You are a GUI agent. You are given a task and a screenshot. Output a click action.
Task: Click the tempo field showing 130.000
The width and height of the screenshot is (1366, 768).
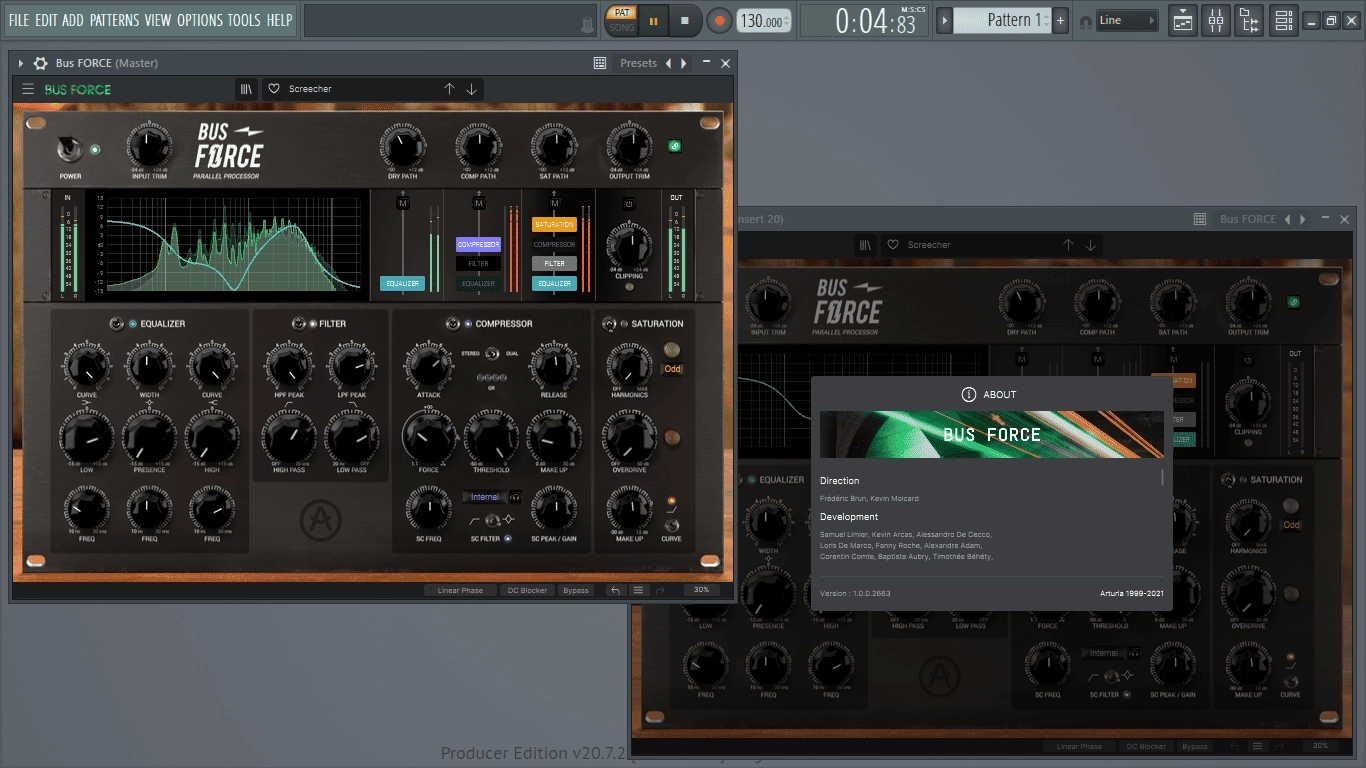coord(763,21)
